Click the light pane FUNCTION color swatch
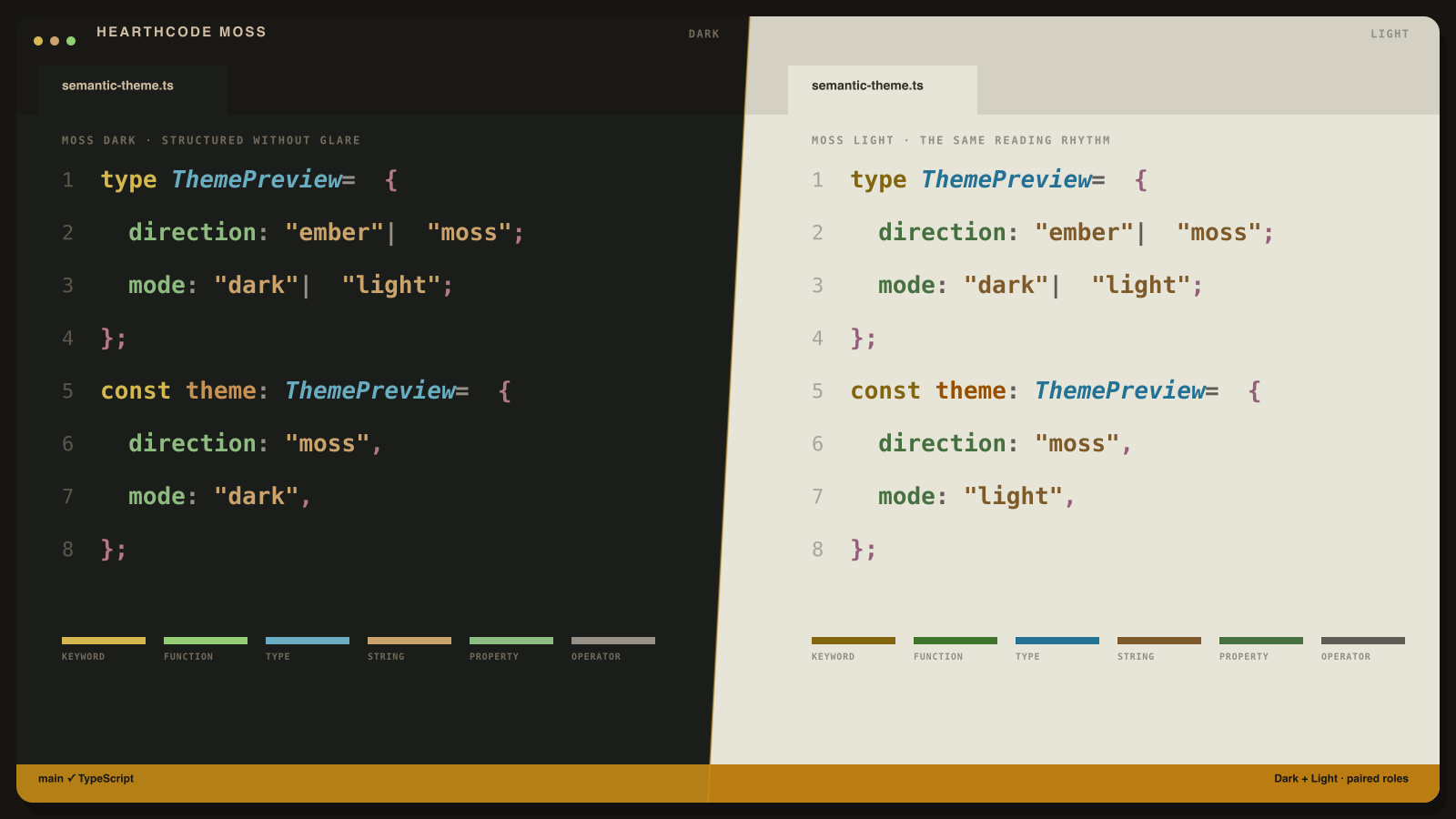1456x819 pixels. pos(955,641)
